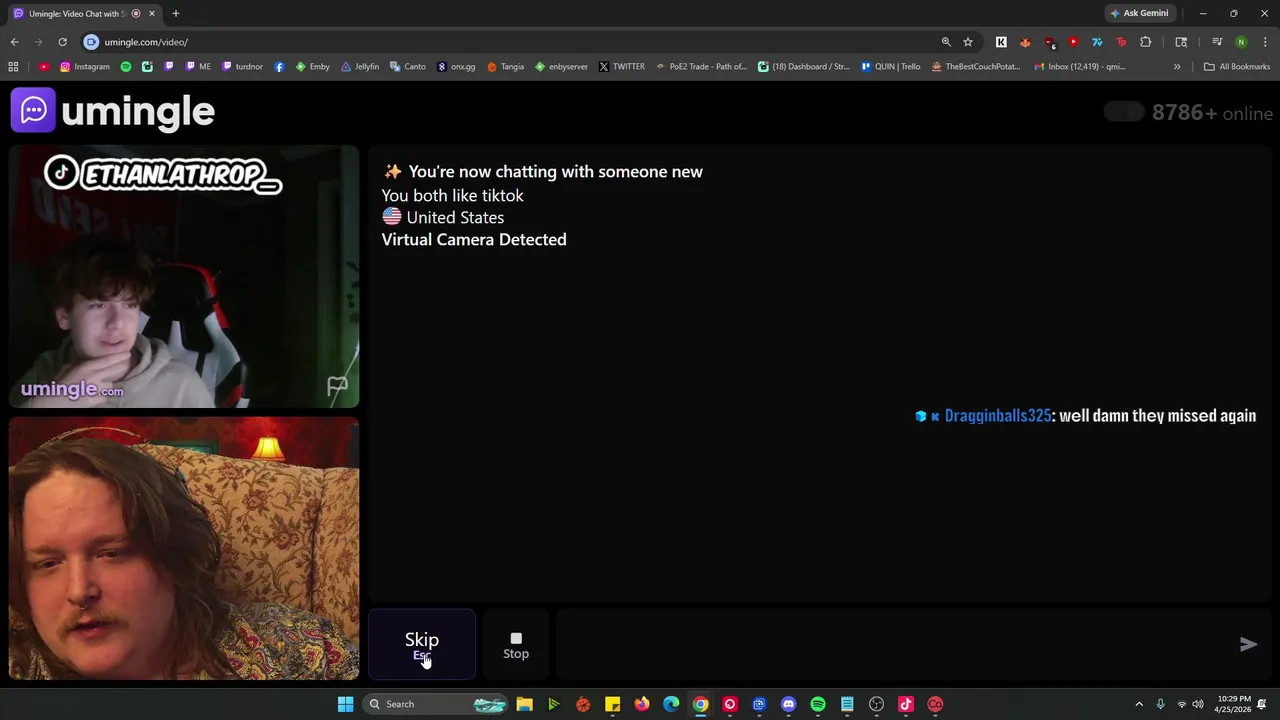This screenshot has width=1280, height=720.
Task: Open Spotify from the taskbar
Action: coord(818,704)
